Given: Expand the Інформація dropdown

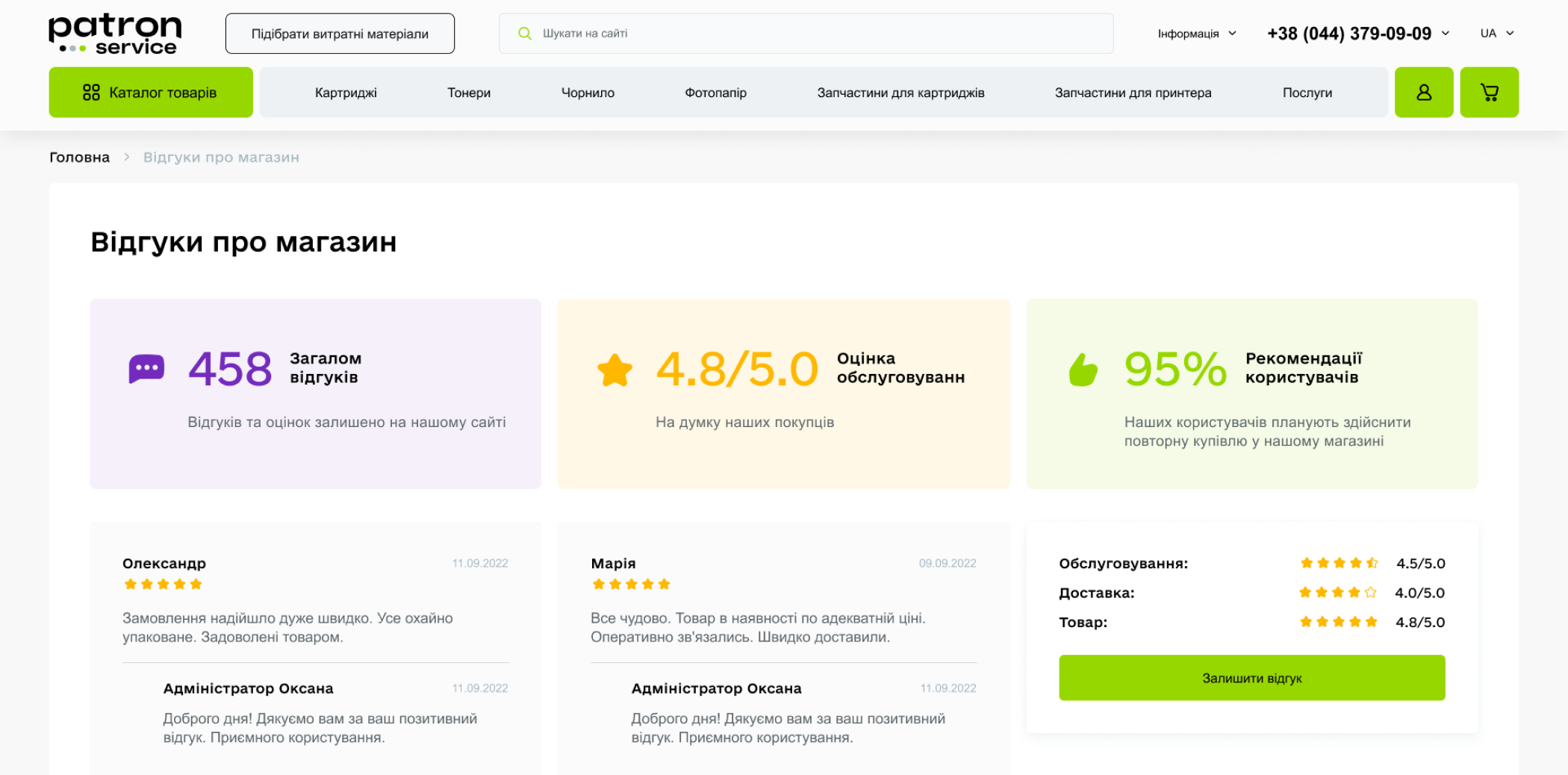Looking at the screenshot, I should (x=1196, y=34).
